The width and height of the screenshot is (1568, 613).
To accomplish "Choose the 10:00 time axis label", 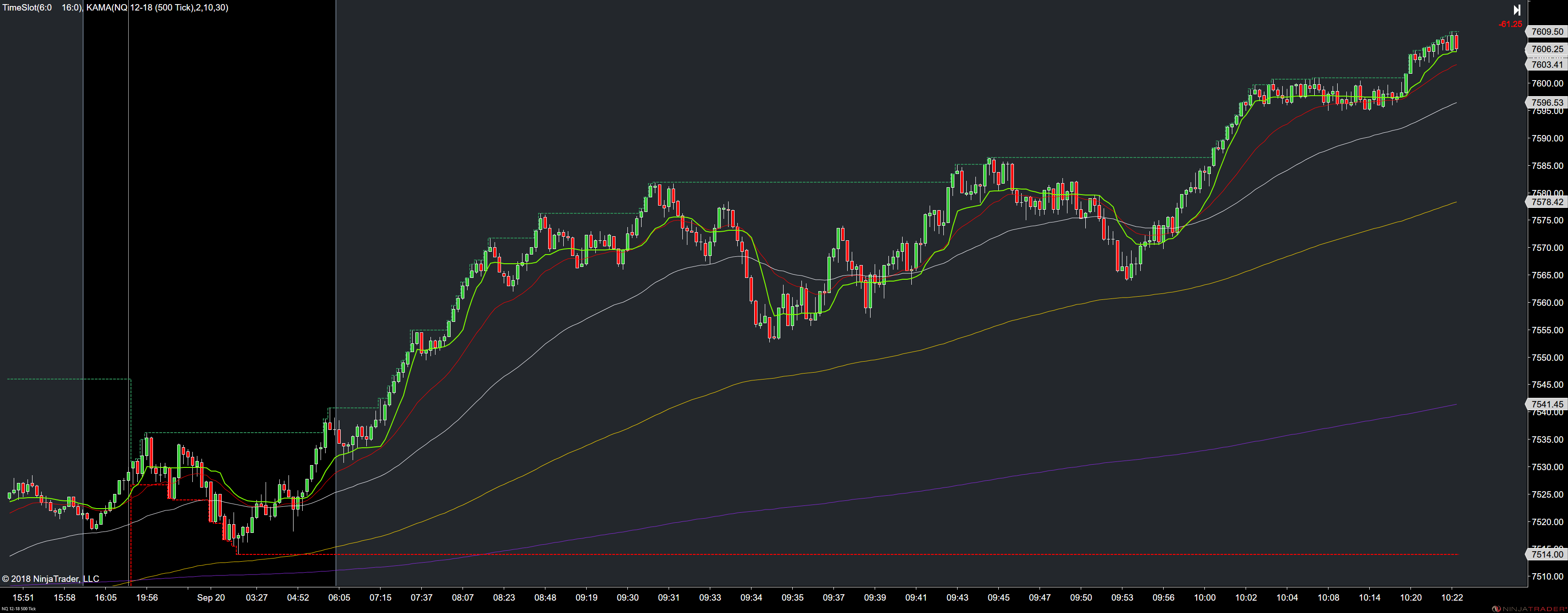I will [1204, 598].
